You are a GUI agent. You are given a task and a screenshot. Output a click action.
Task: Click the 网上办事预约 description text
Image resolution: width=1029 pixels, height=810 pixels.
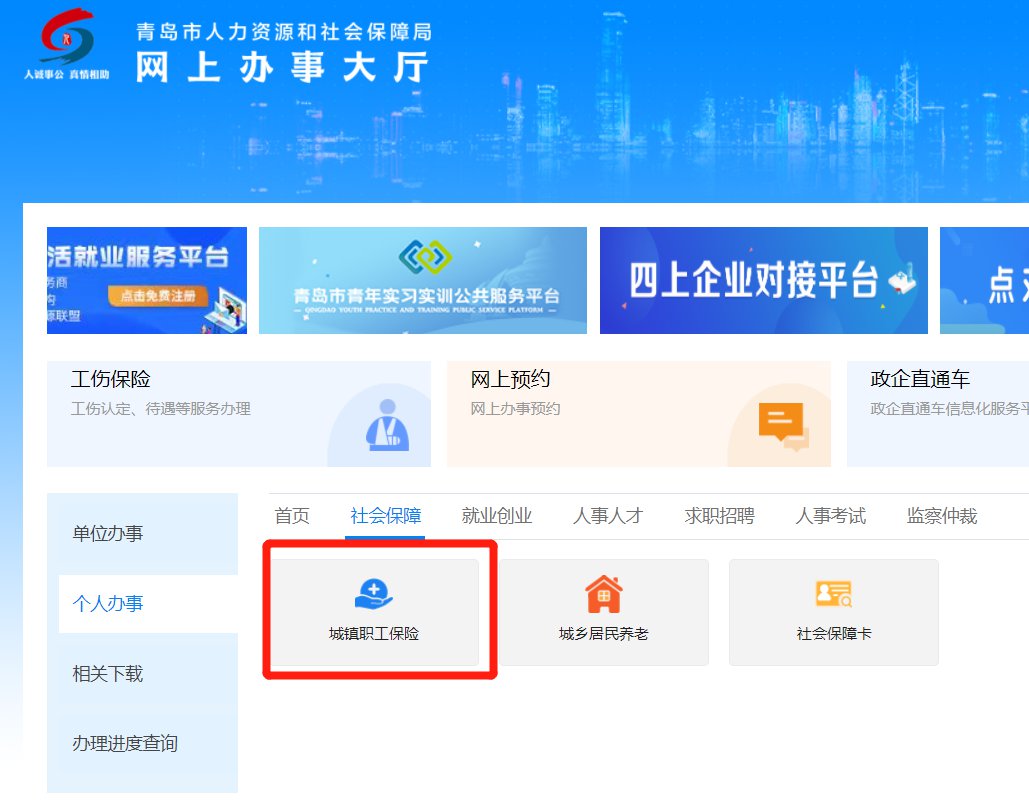tap(515, 409)
